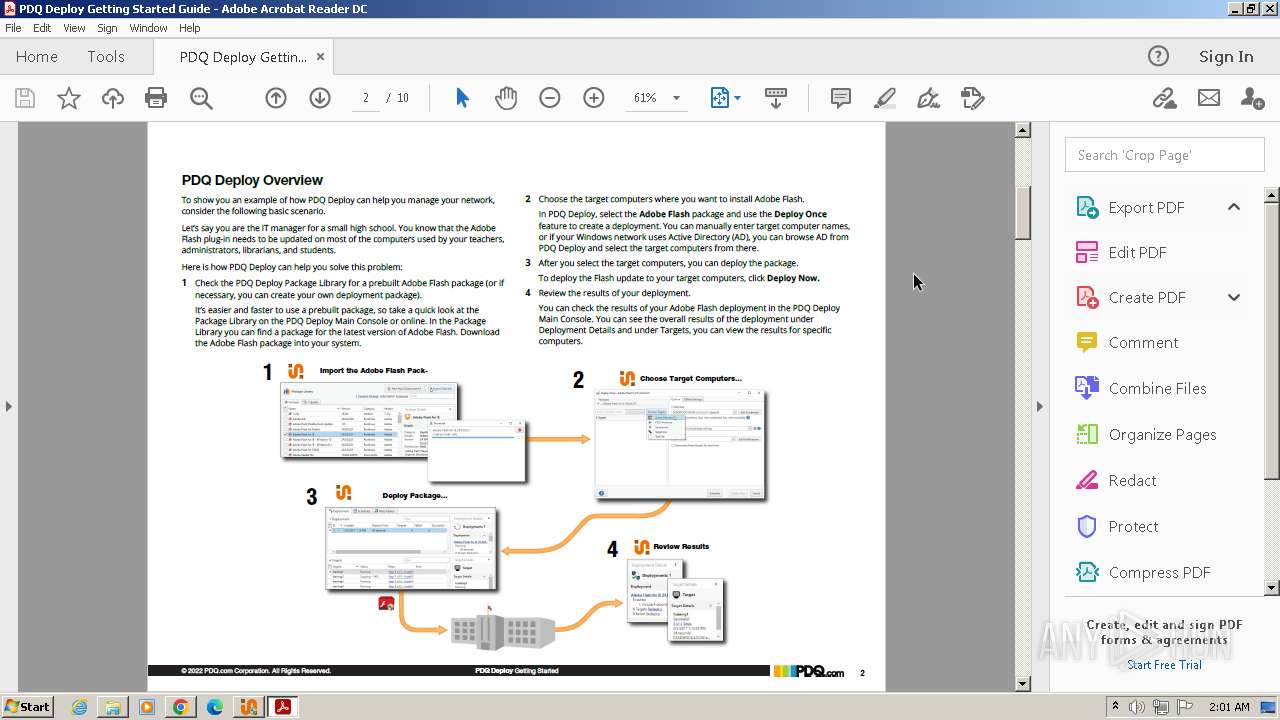The height and width of the screenshot is (720, 1280).
Task: Send the file by email envelope icon
Action: pyautogui.click(x=1209, y=98)
